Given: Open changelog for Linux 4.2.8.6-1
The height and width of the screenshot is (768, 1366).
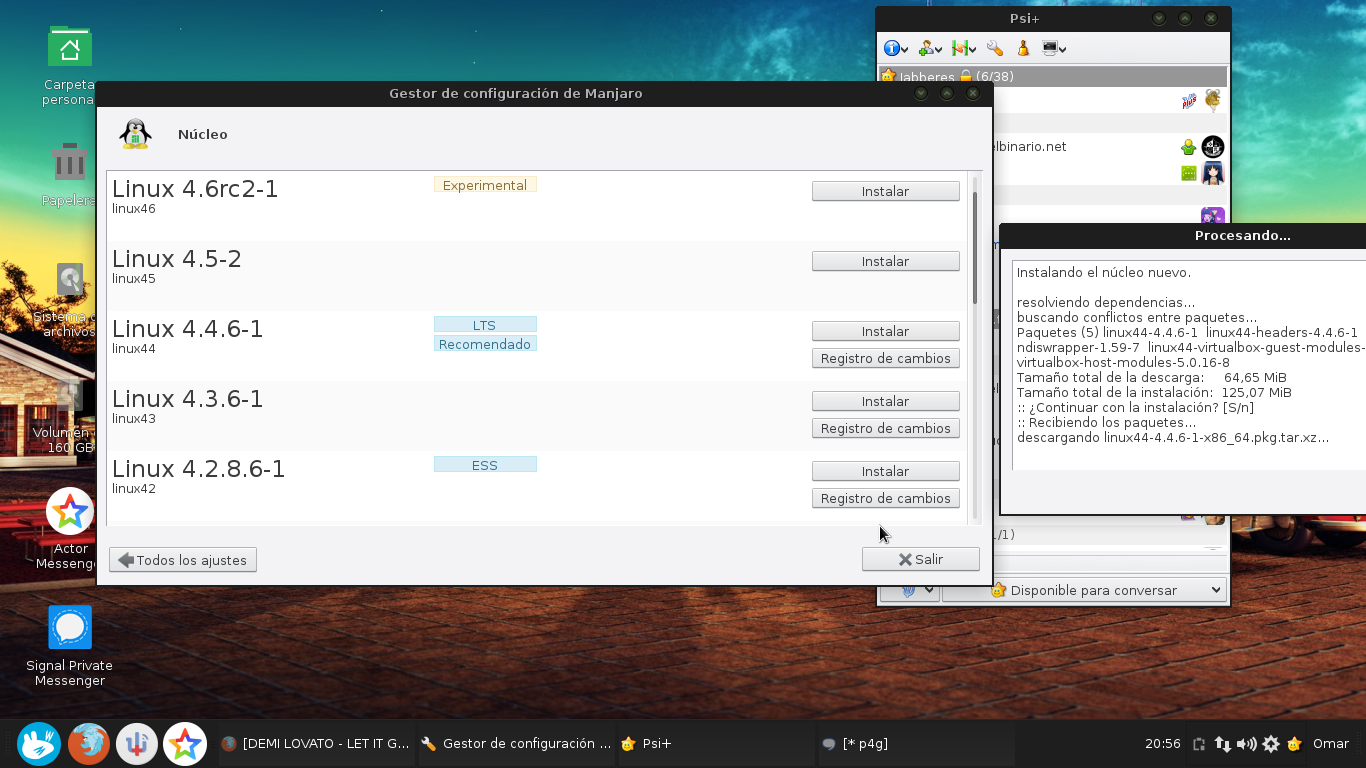Looking at the screenshot, I should coord(885,498).
